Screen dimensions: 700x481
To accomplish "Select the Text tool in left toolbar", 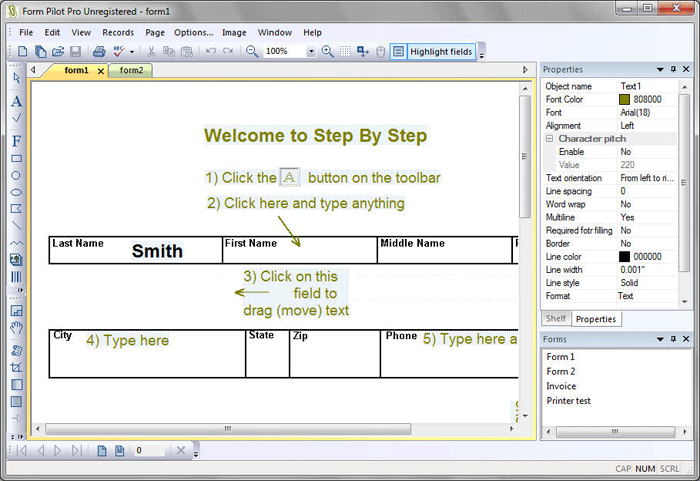I will point(16,101).
